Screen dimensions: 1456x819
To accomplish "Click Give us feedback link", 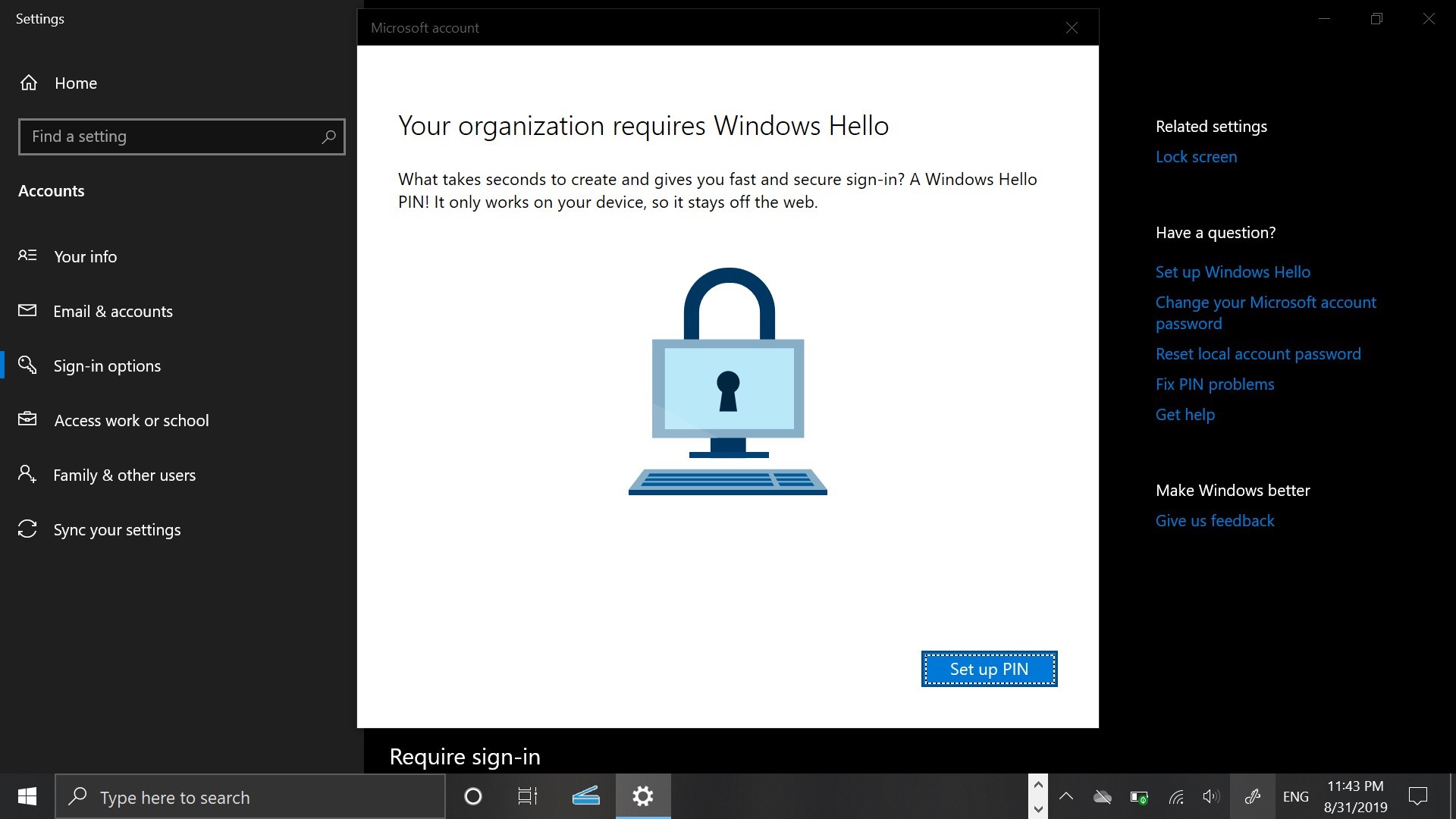I will (x=1215, y=521).
